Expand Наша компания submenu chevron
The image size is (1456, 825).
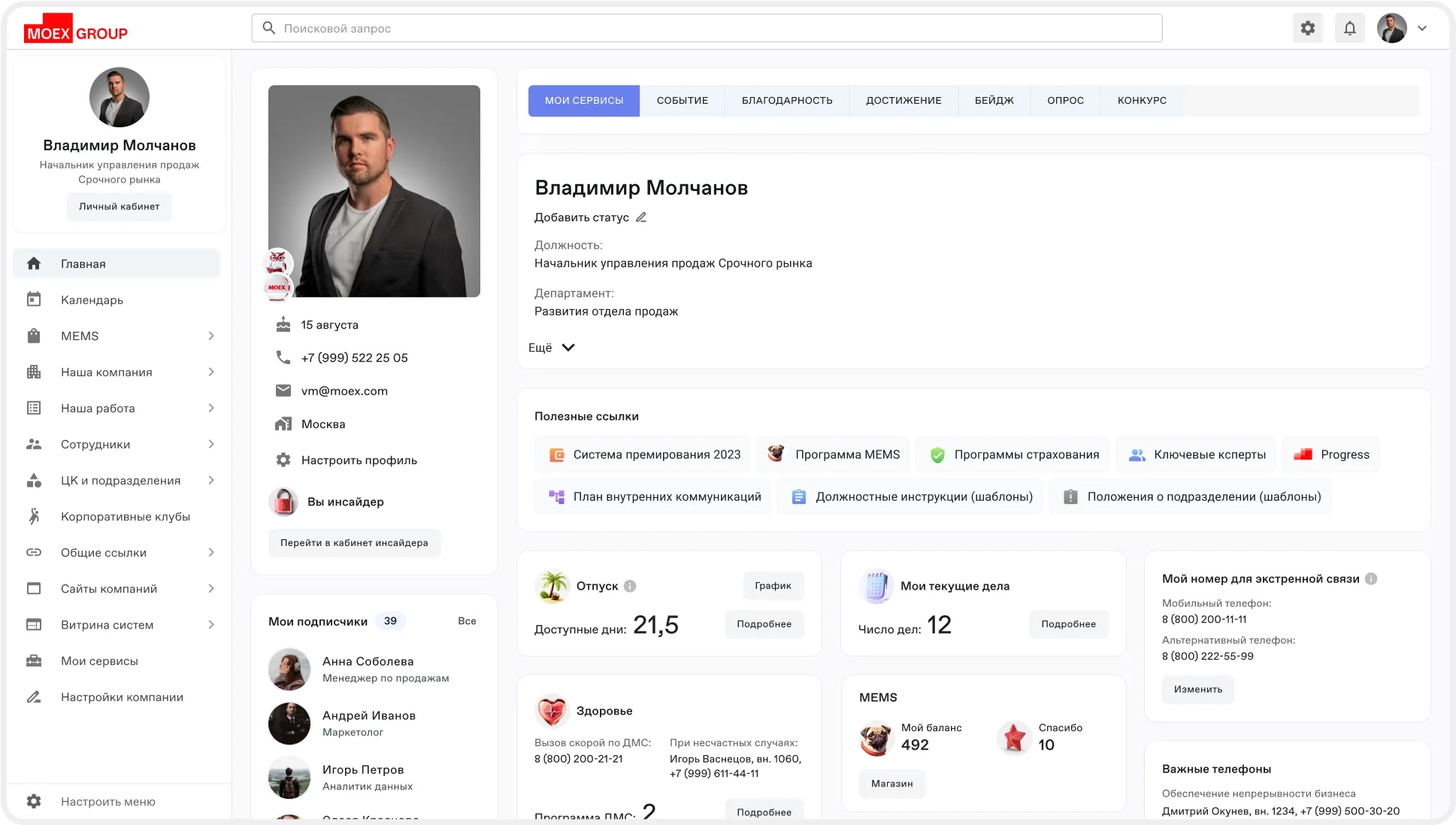click(x=211, y=372)
